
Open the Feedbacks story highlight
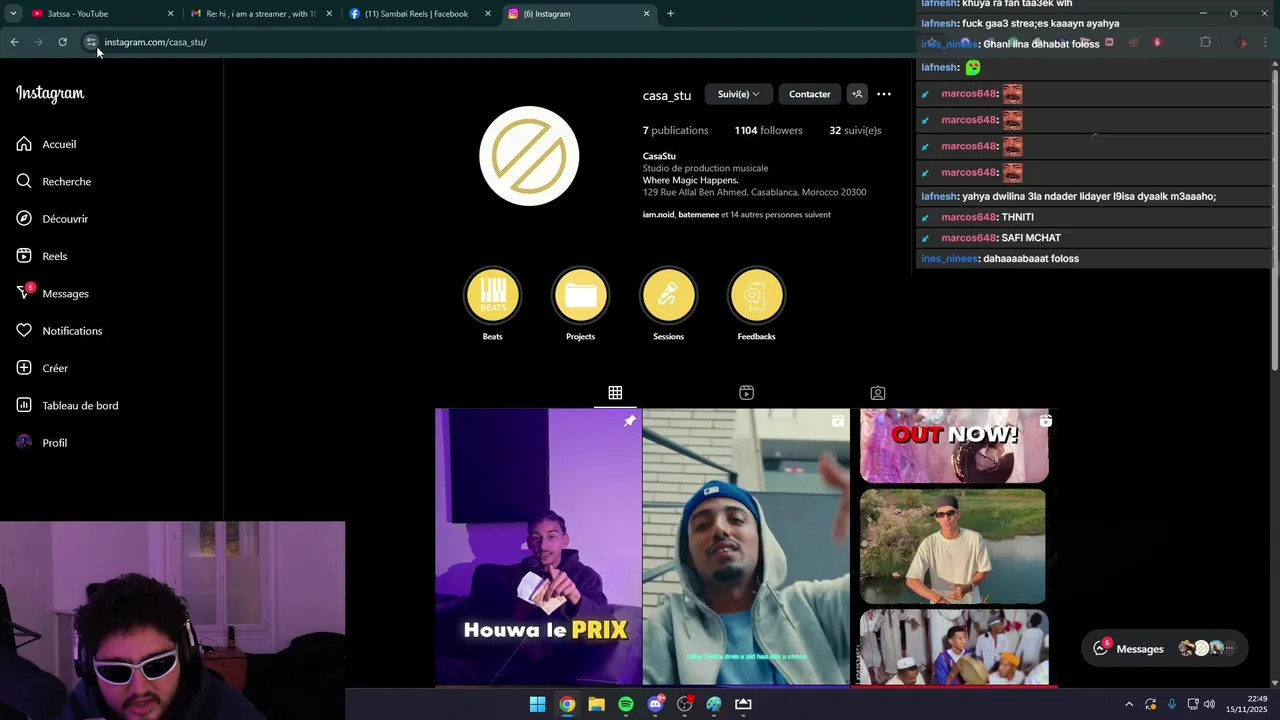point(757,296)
